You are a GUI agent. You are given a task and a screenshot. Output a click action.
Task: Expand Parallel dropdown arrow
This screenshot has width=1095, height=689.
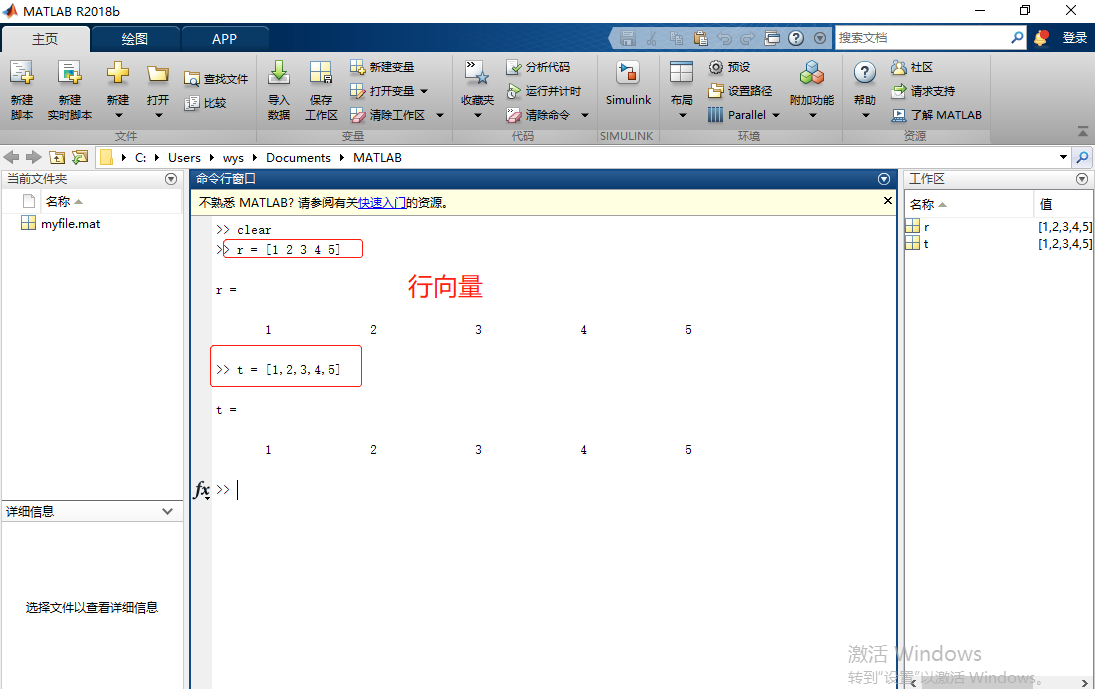tap(776, 115)
